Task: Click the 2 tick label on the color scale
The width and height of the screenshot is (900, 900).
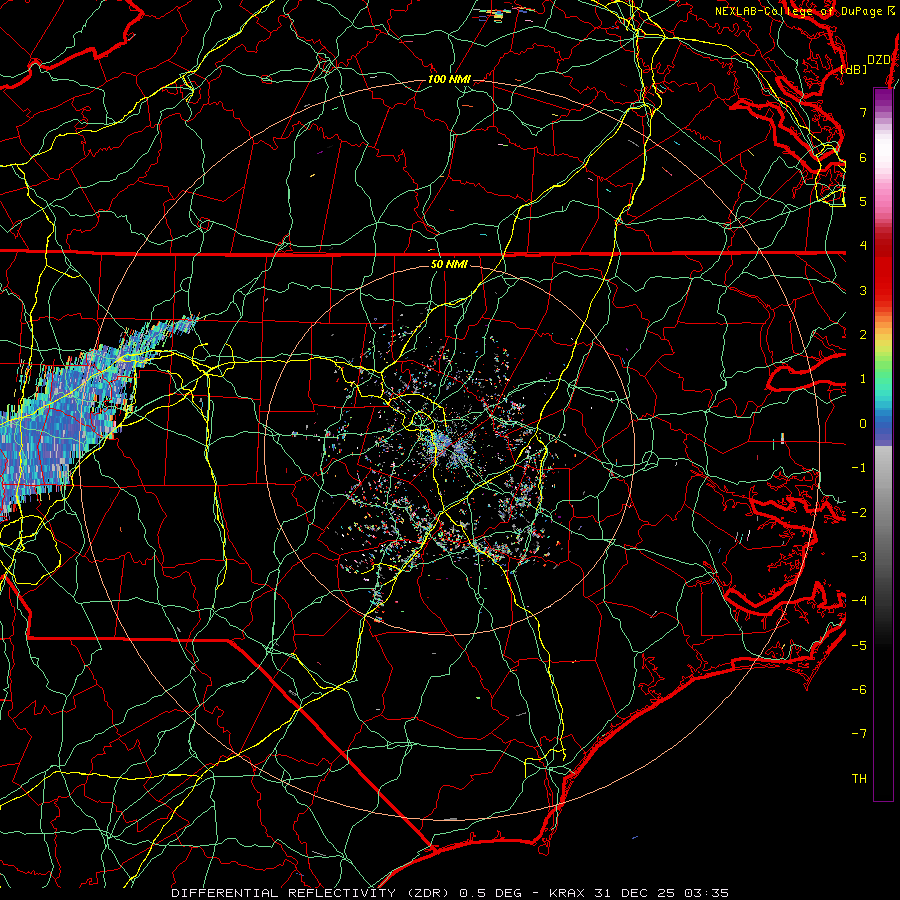Action: click(x=863, y=335)
